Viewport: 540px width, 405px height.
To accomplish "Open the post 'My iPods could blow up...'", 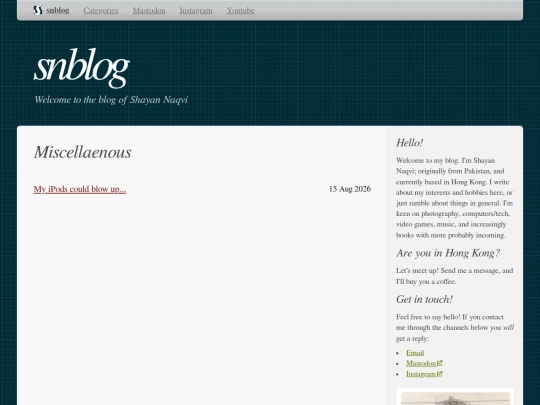I will click(80, 189).
